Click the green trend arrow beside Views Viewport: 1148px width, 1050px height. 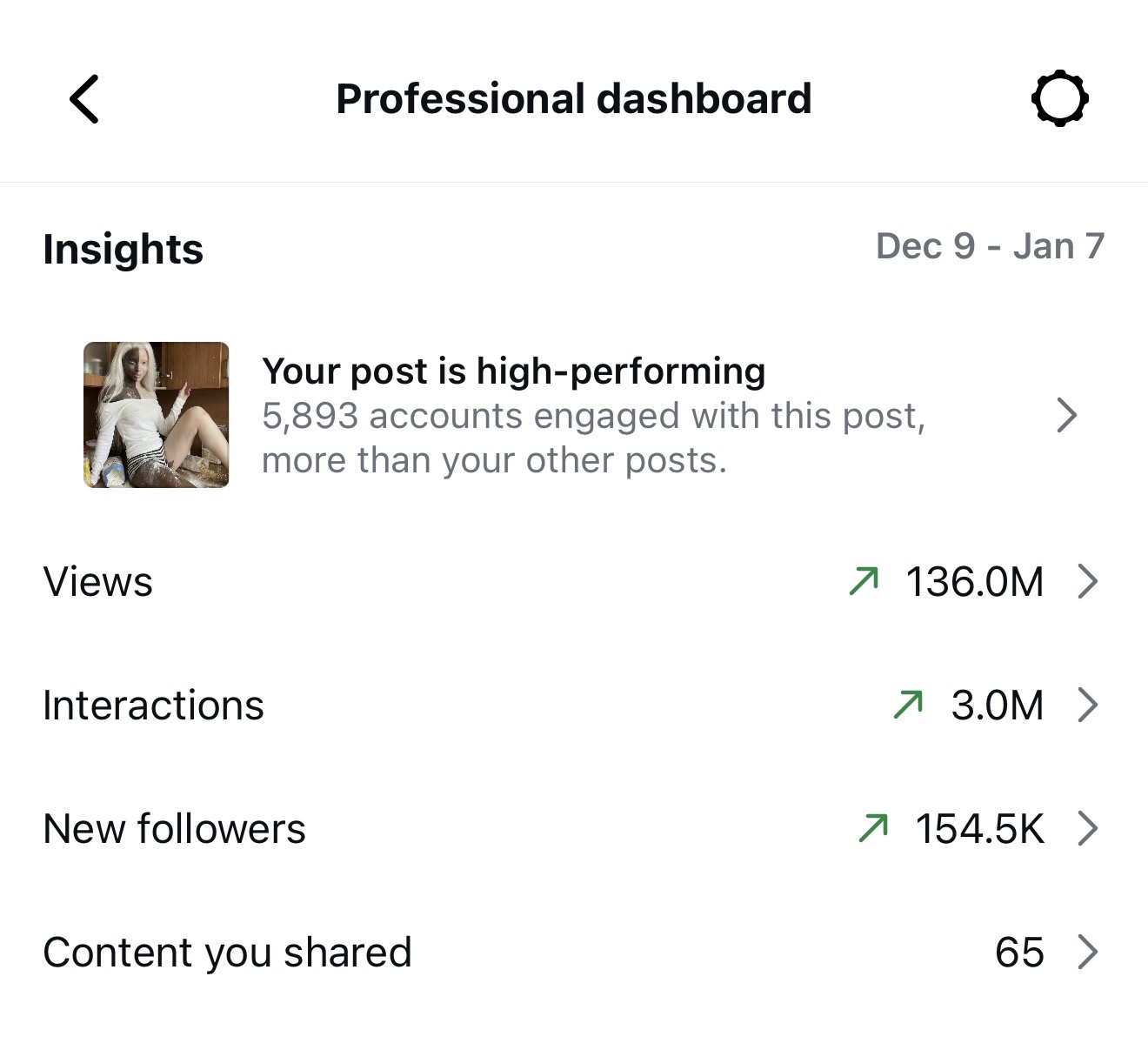[864, 581]
